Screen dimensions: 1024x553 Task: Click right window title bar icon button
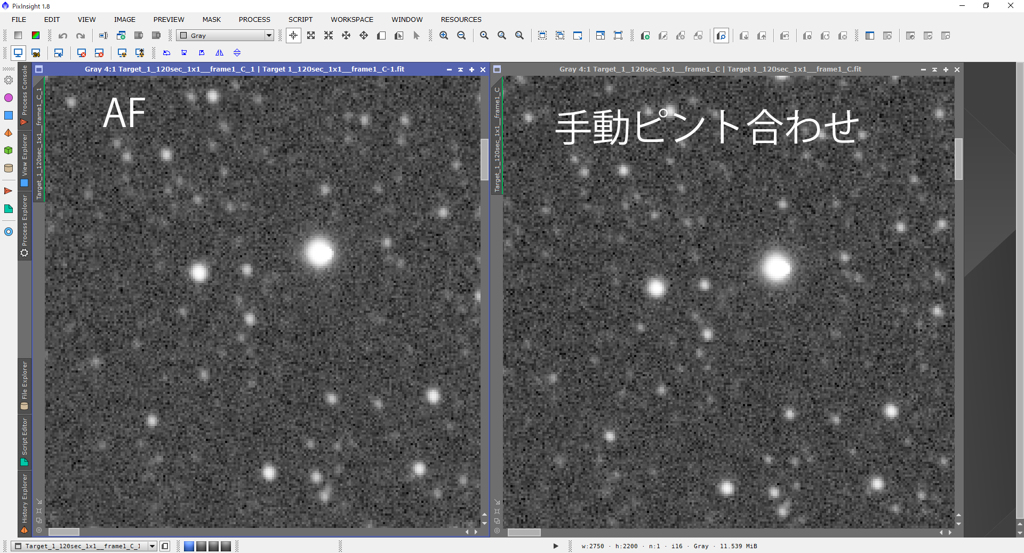pos(497,69)
